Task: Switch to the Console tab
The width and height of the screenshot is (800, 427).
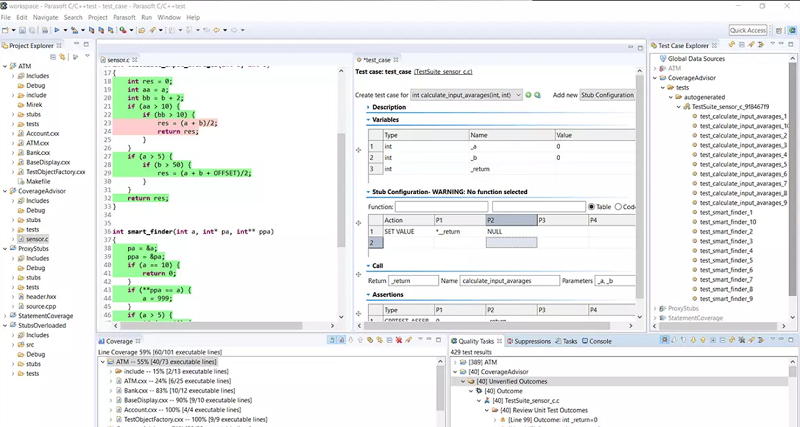Action: [x=597, y=341]
